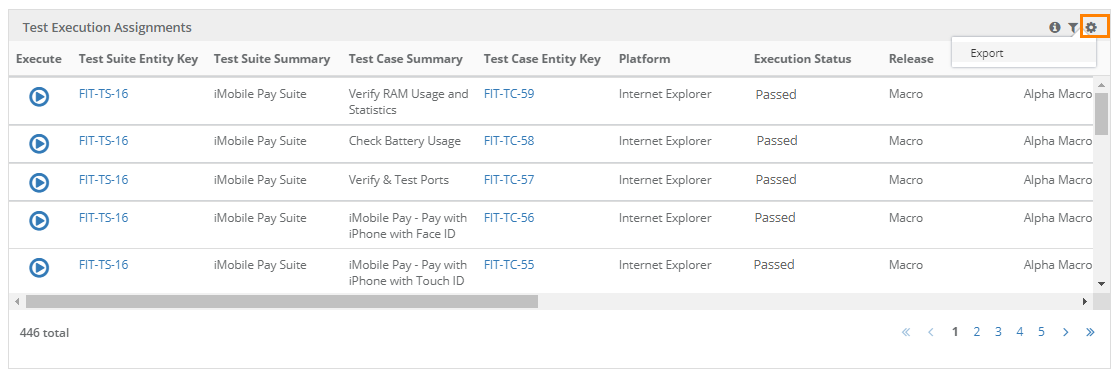Go to page 2
Screen dimensions: 1113x372
(977, 332)
